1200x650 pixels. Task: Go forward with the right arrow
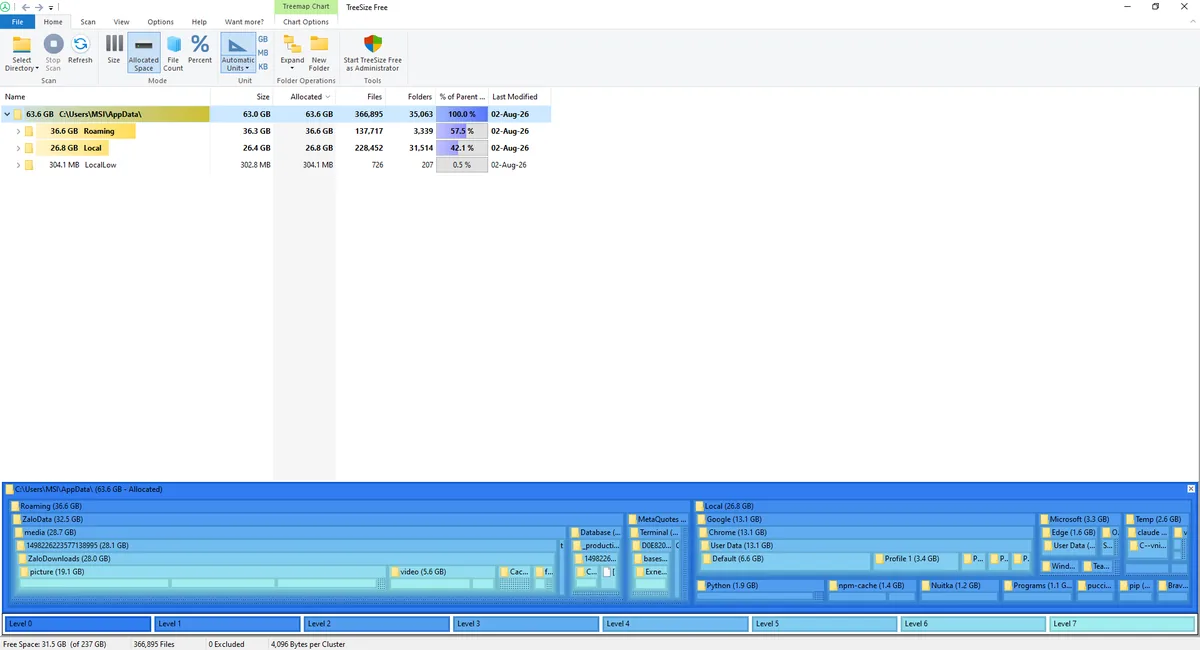(x=39, y=7)
